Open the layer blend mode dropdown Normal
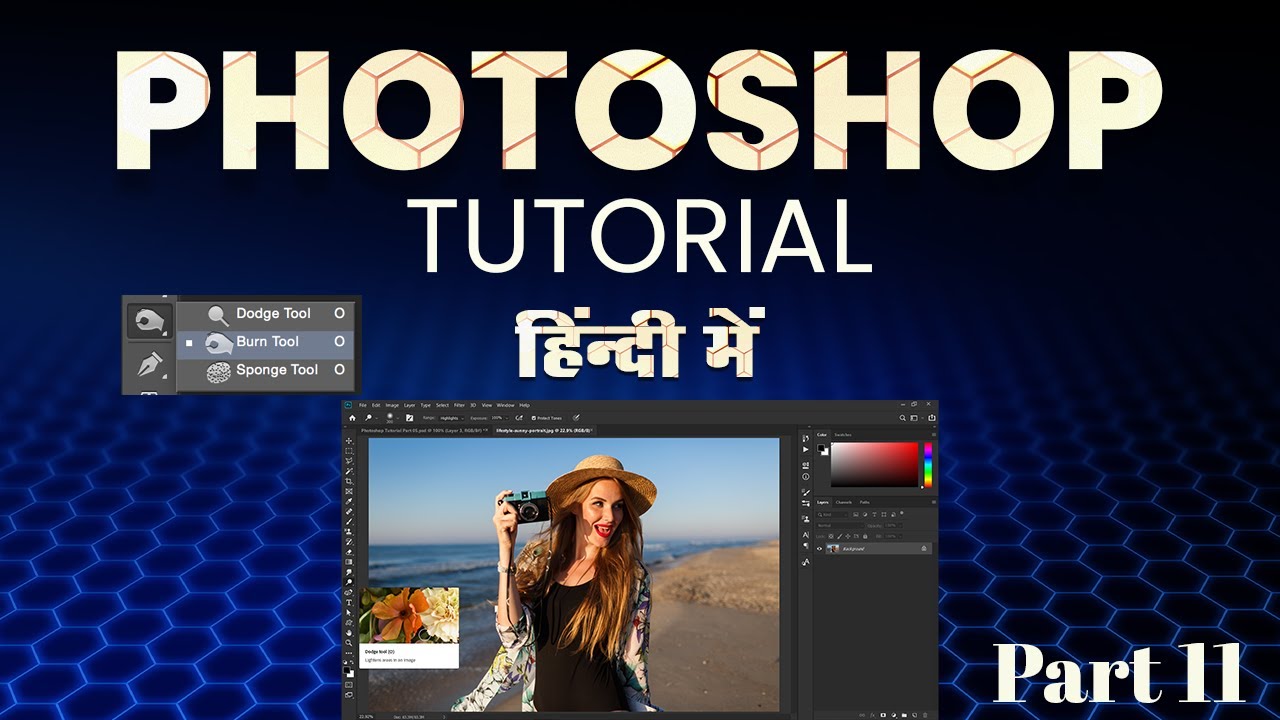The height and width of the screenshot is (720, 1280). coord(839,525)
